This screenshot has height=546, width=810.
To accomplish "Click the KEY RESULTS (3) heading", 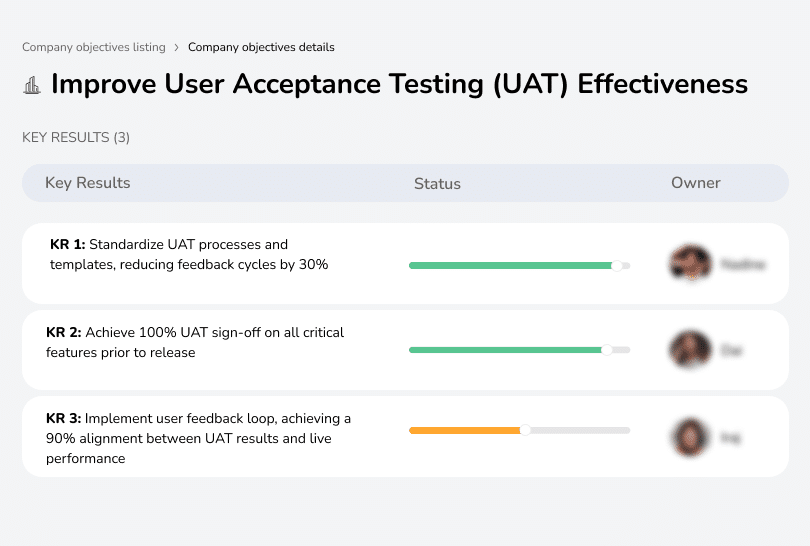I will (76, 137).
